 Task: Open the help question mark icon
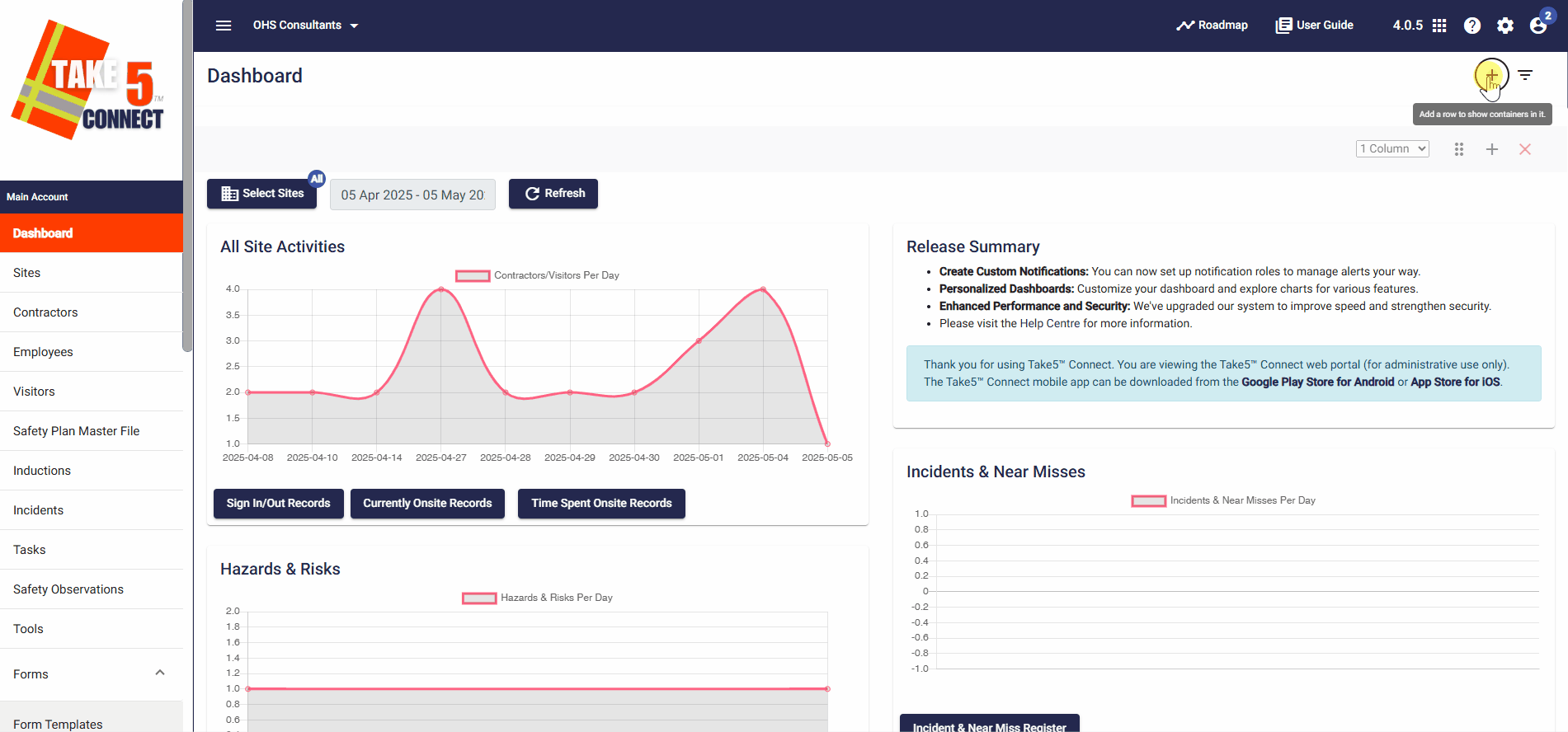point(1472,26)
